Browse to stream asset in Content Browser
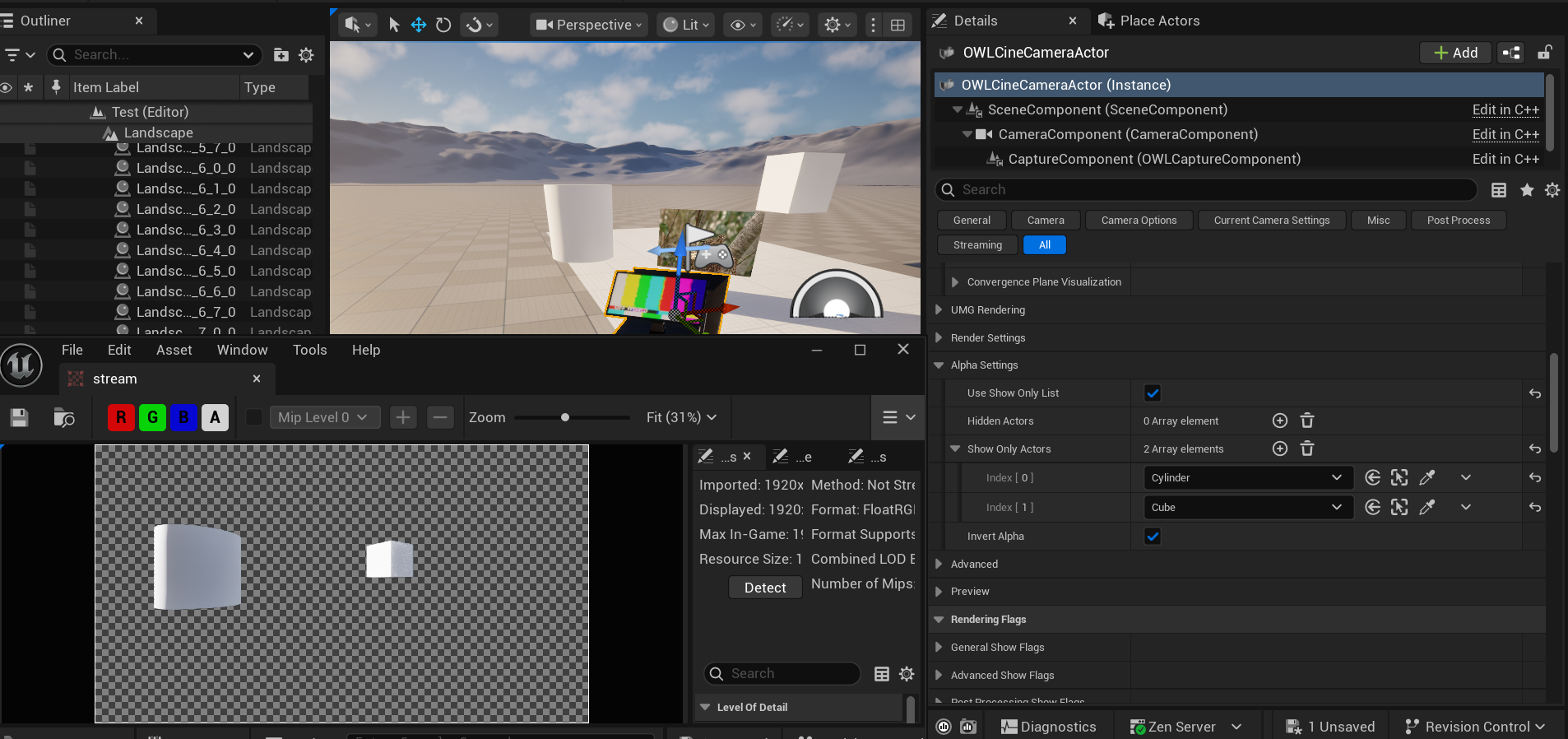Screen dimensions: 1568x739 (x=63, y=417)
